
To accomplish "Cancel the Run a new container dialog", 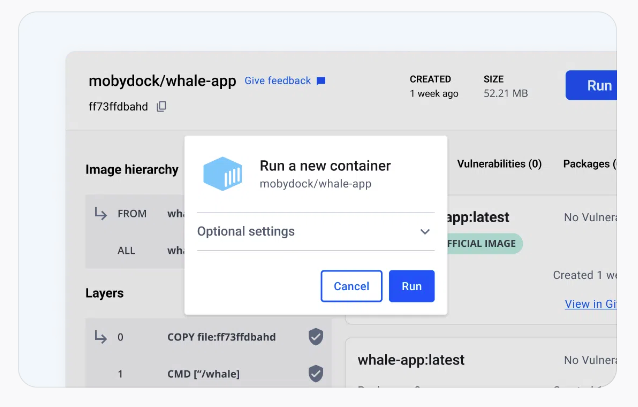I will click(352, 286).
